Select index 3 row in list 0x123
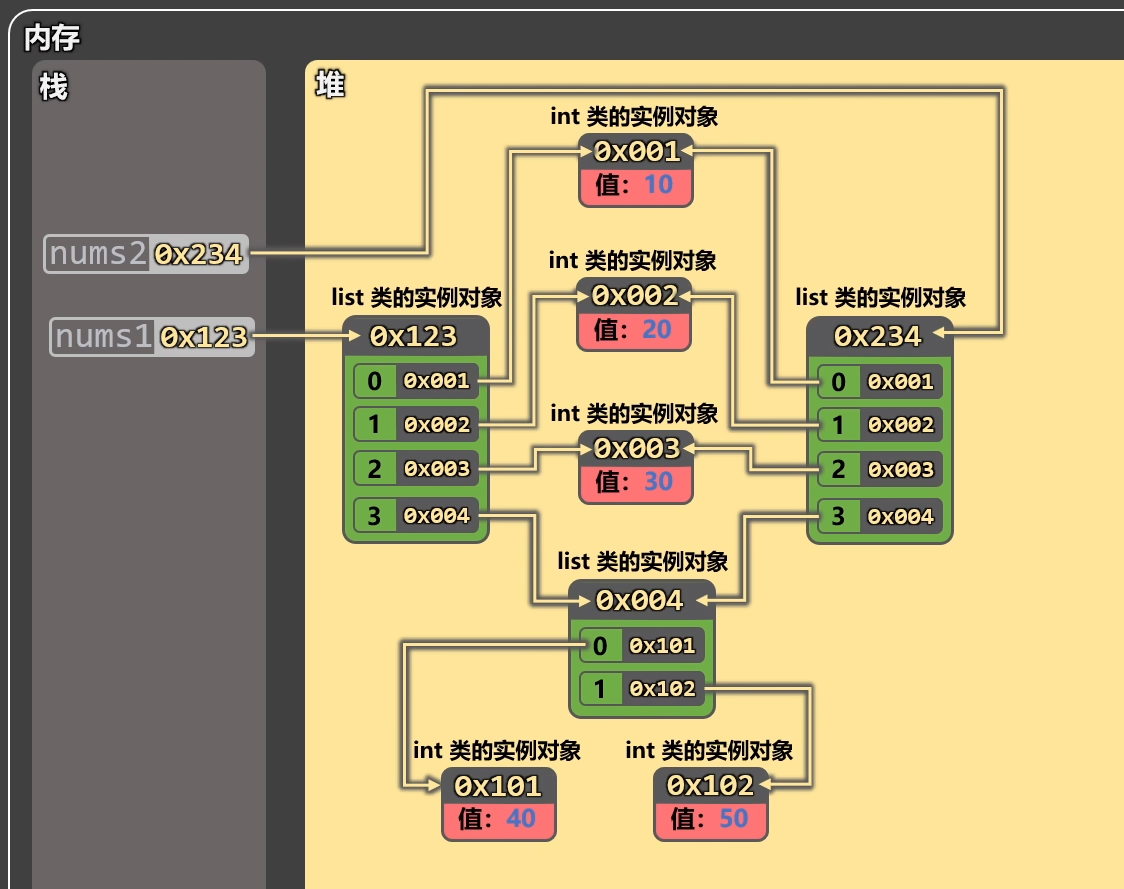 coord(416,515)
